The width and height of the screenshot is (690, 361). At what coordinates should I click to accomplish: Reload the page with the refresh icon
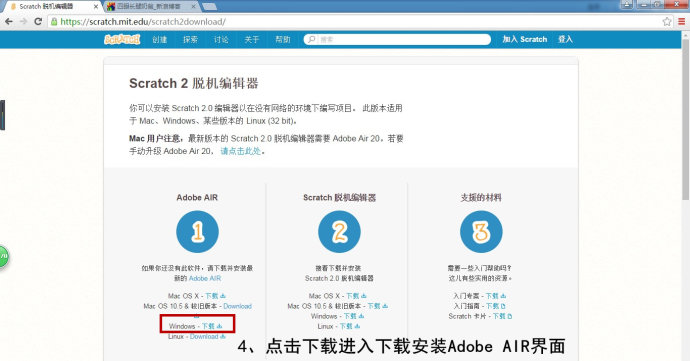pyautogui.click(x=38, y=22)
